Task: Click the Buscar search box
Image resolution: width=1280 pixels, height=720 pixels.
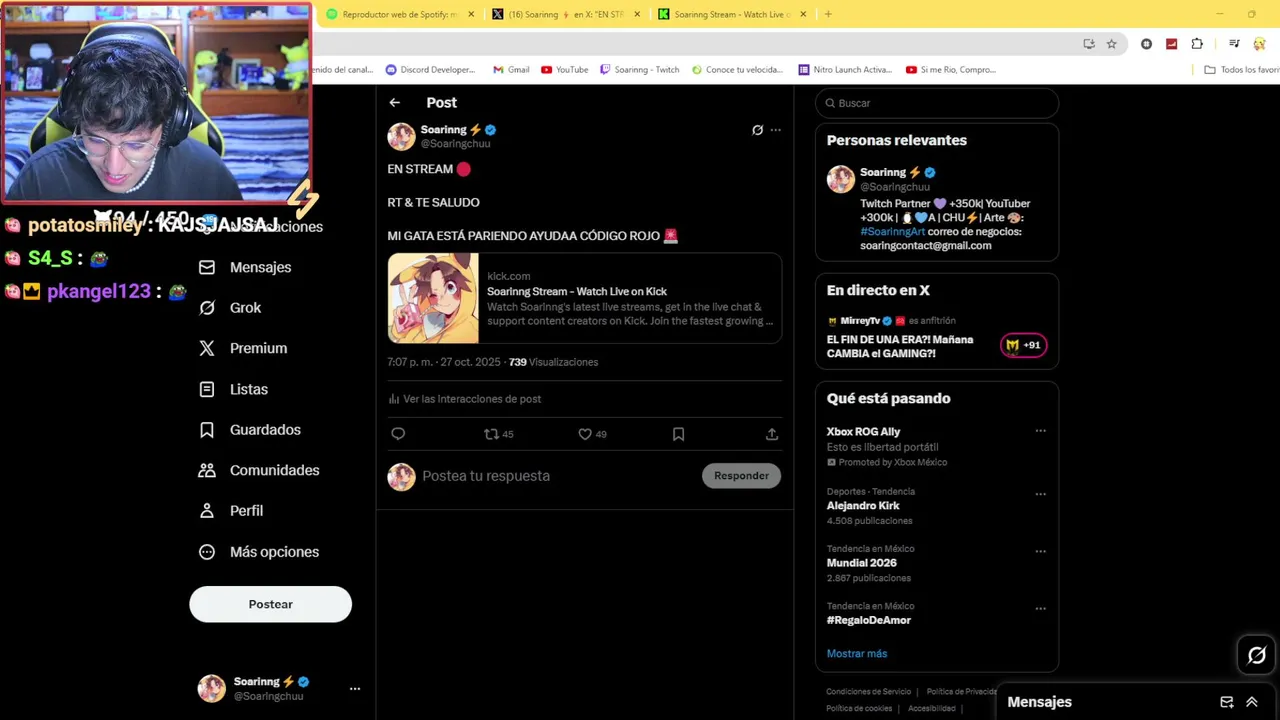Action: tap(937, 103)
